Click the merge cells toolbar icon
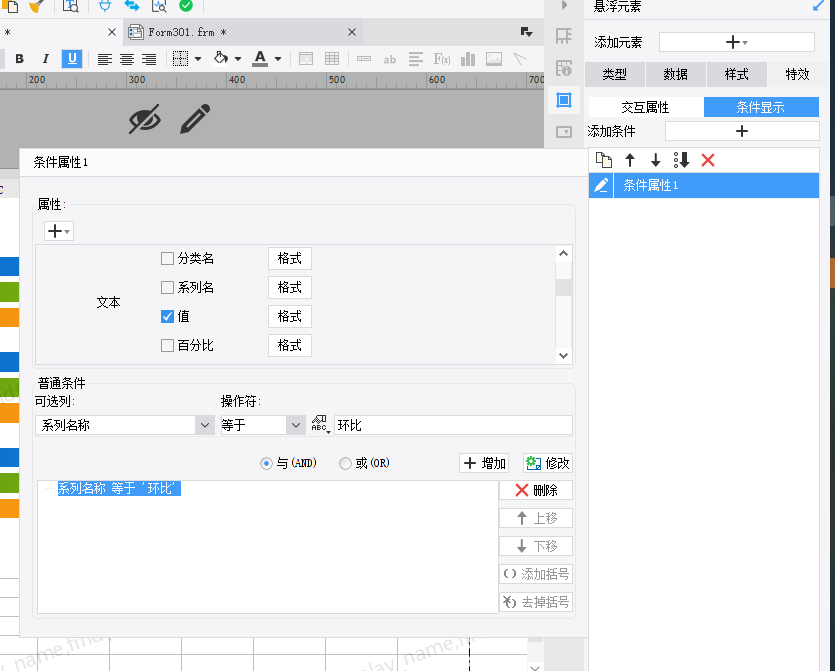The image size is (835, 671). pos(306,59)
